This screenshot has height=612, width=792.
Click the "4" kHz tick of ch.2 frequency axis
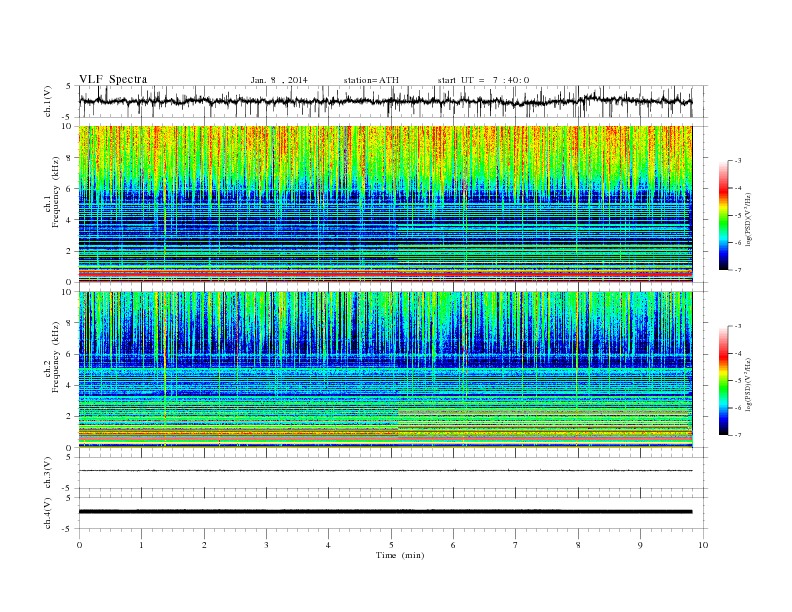(70, 385)
